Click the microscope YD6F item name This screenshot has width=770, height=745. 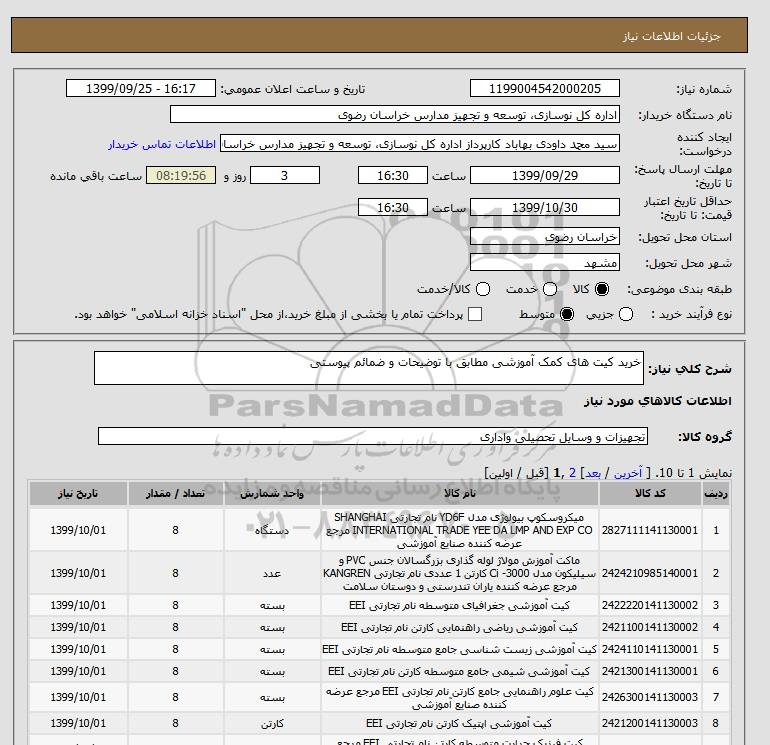coord(460,530)
